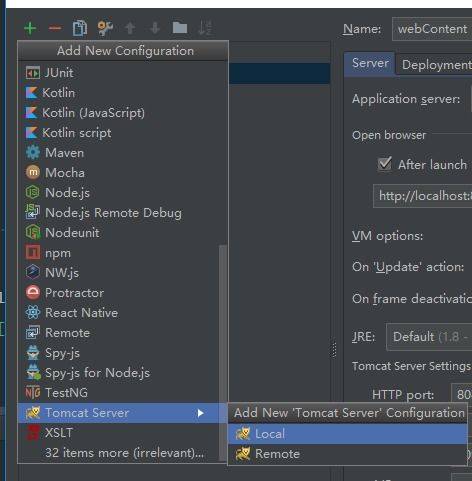Click the Move Up arrow icon
472x481 pixels.
pyautogui.click(x=130, y=28)
